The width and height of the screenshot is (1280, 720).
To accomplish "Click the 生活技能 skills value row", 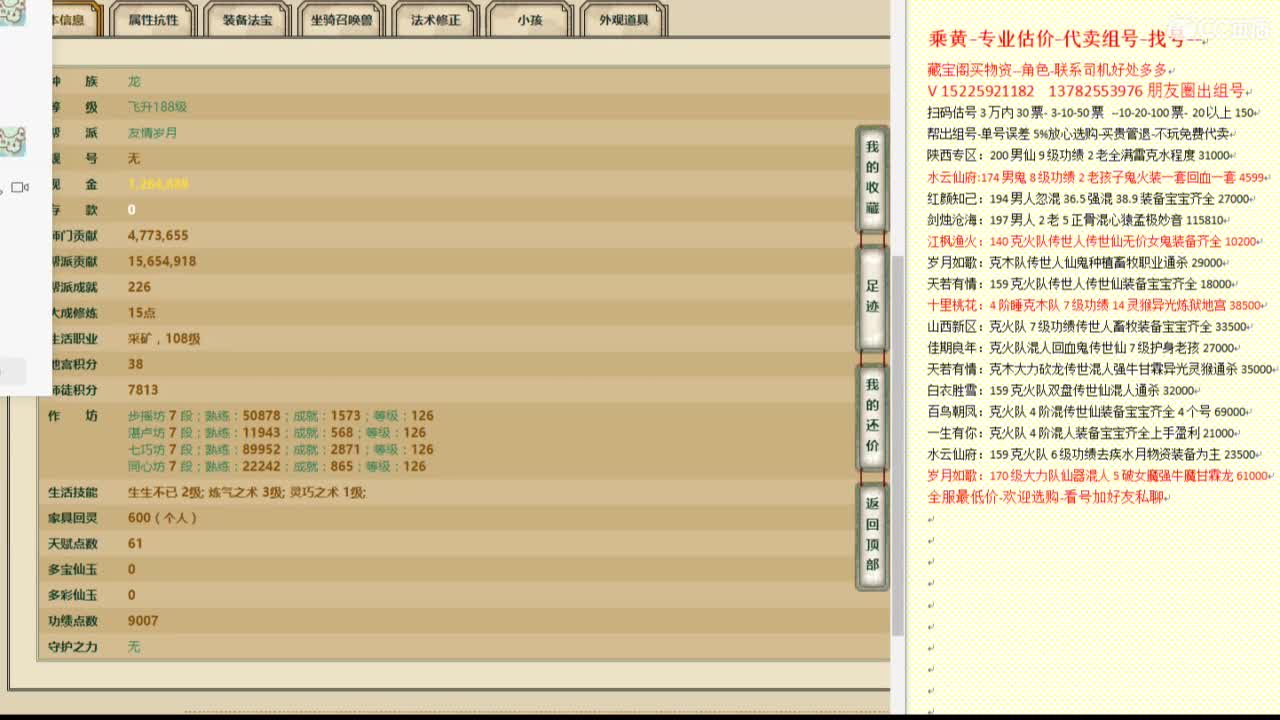I will [x=246, y=493].
